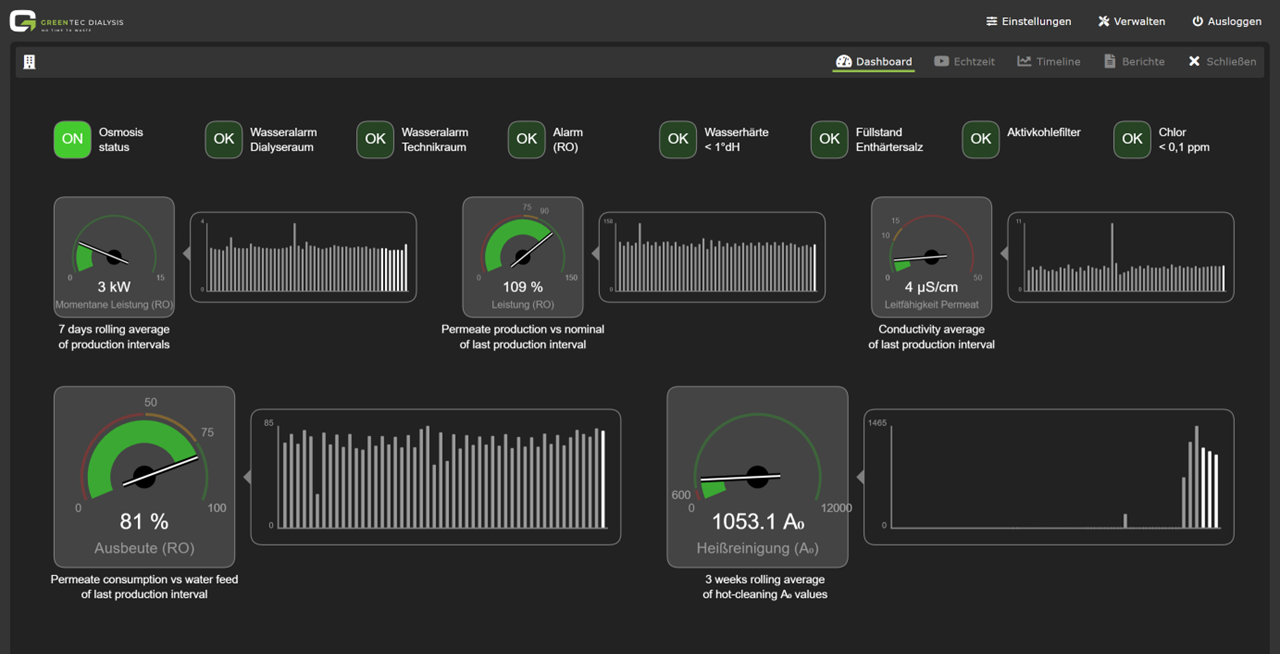Open Einstellungen in the top bar
The width and height of the screenshot is (1280, 654).
point(1028,21)
